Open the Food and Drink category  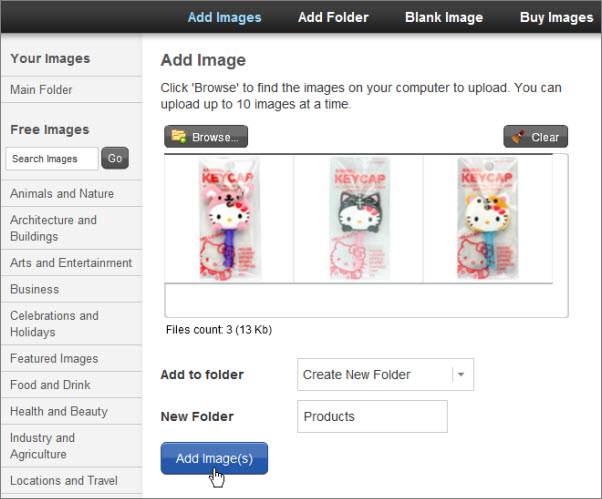click(50, 385)
